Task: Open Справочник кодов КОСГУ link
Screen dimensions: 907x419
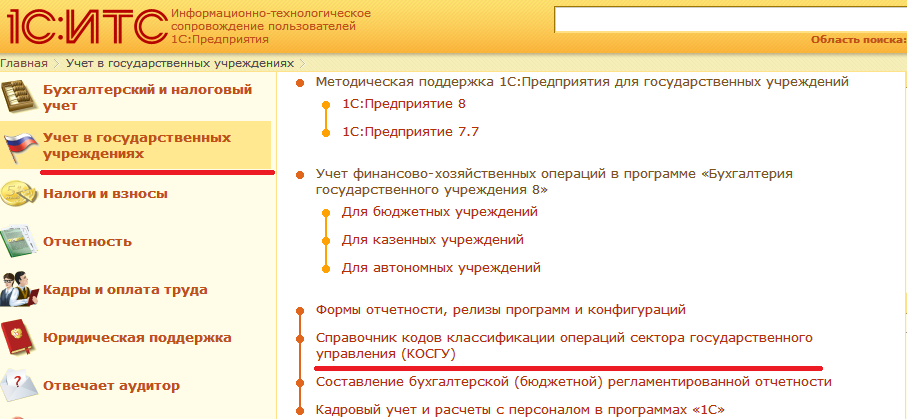Action: [565, 346]
